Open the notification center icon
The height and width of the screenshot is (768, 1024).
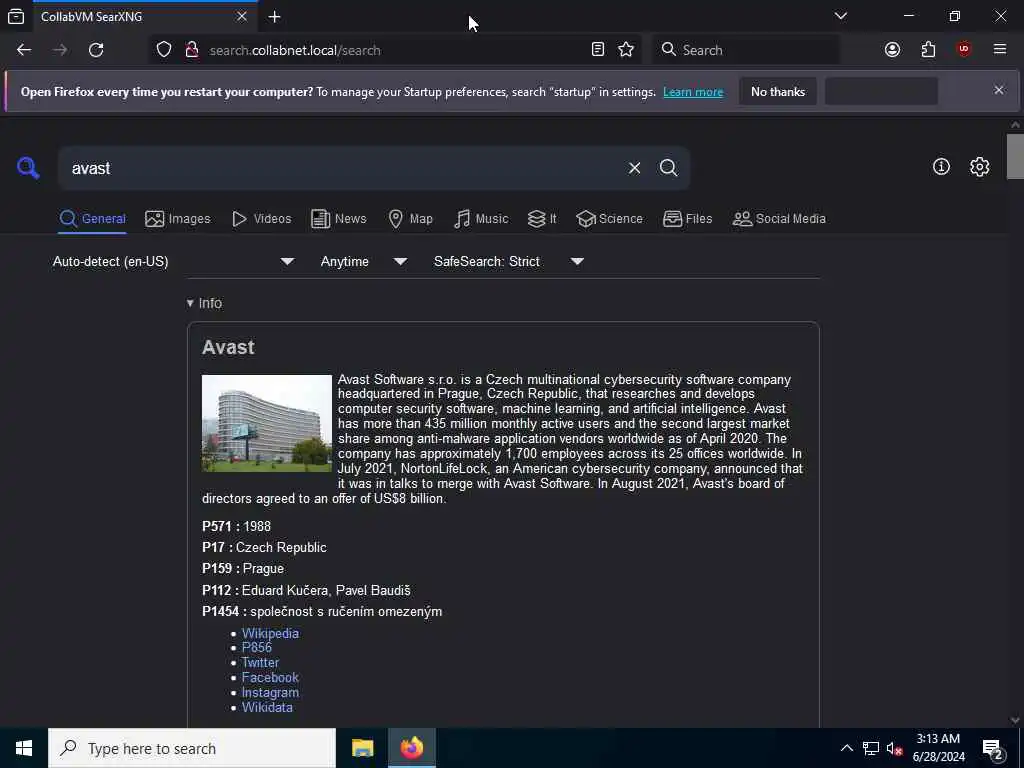pos(993,748)
